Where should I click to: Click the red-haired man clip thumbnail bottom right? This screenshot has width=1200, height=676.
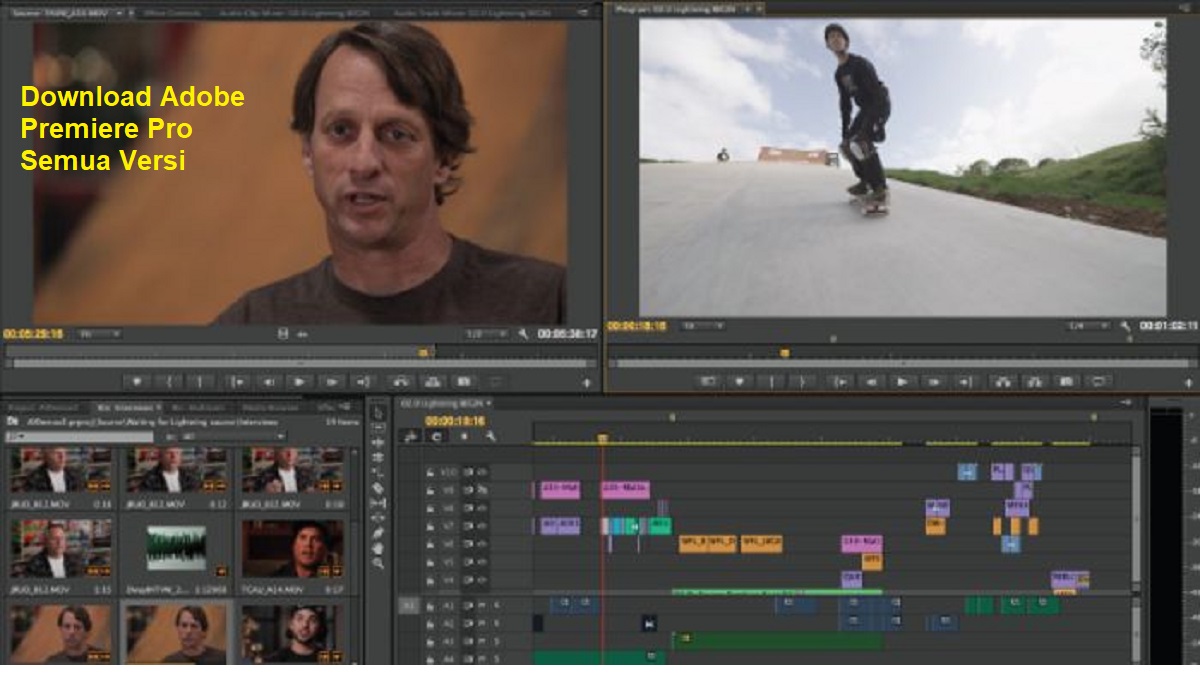click(x=292, y=633)
